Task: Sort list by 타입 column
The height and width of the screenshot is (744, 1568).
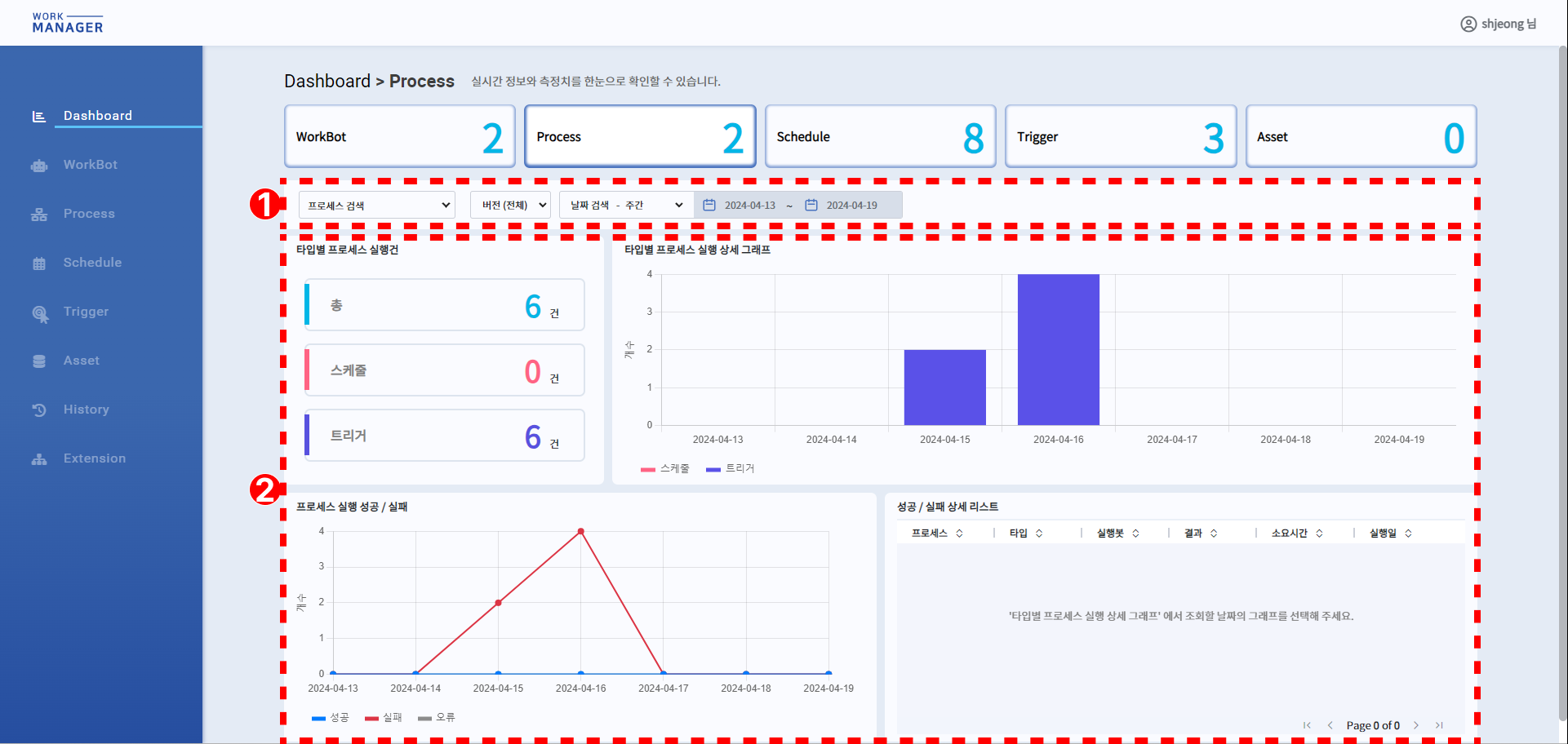Action: (x=1039, y=534)
